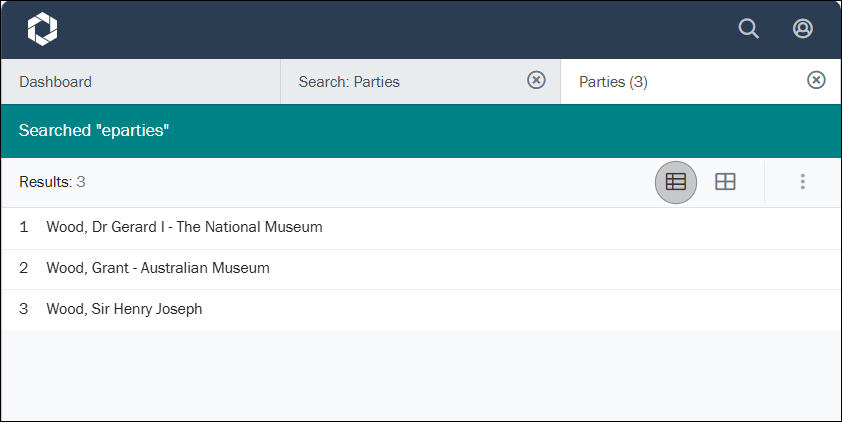The height and width of the screenshot is (422, 842).
Task: Click row number 1 in results
Action: pos(23,227)
